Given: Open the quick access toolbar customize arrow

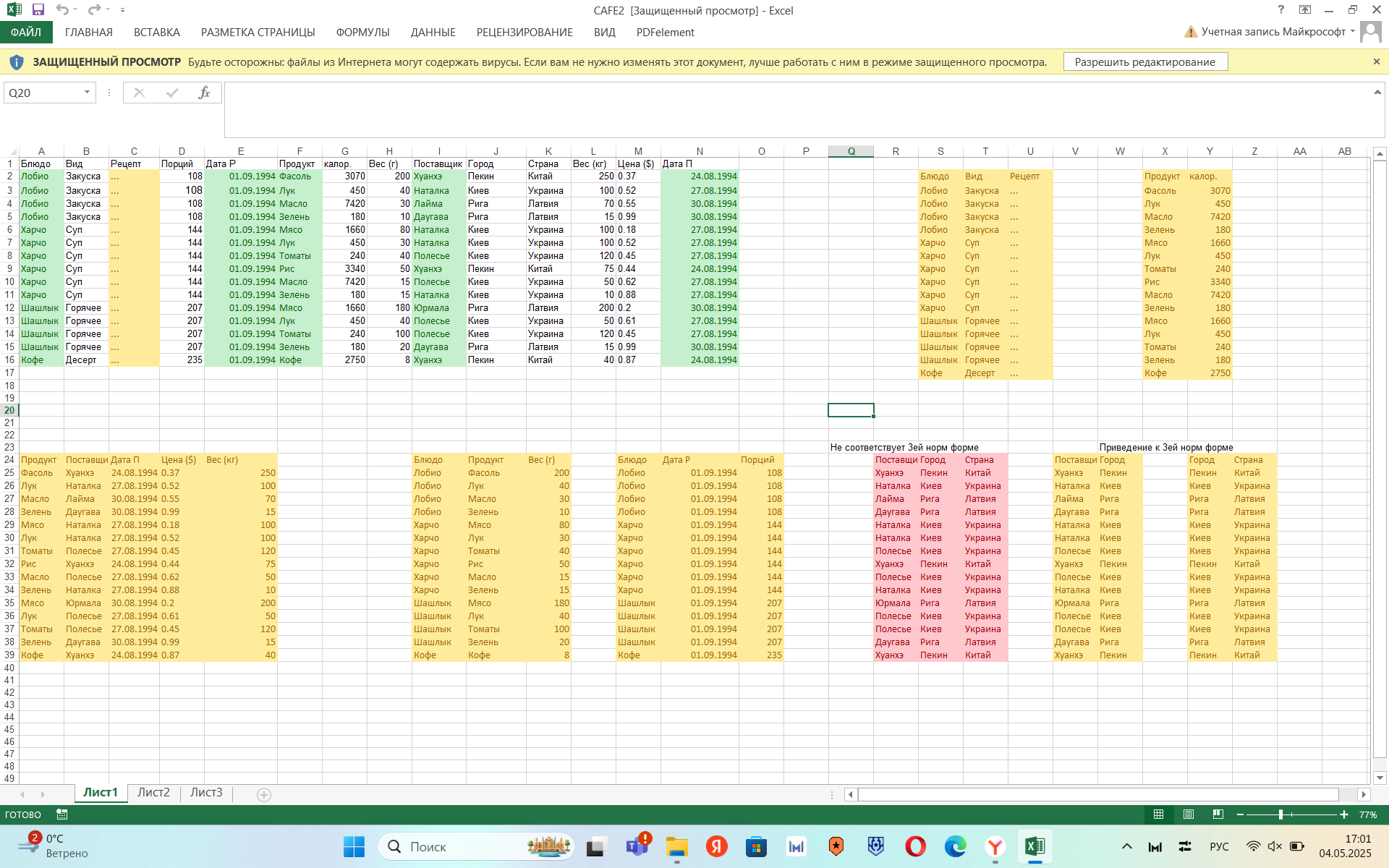Looking at the screenshot, I should (122, 10).
